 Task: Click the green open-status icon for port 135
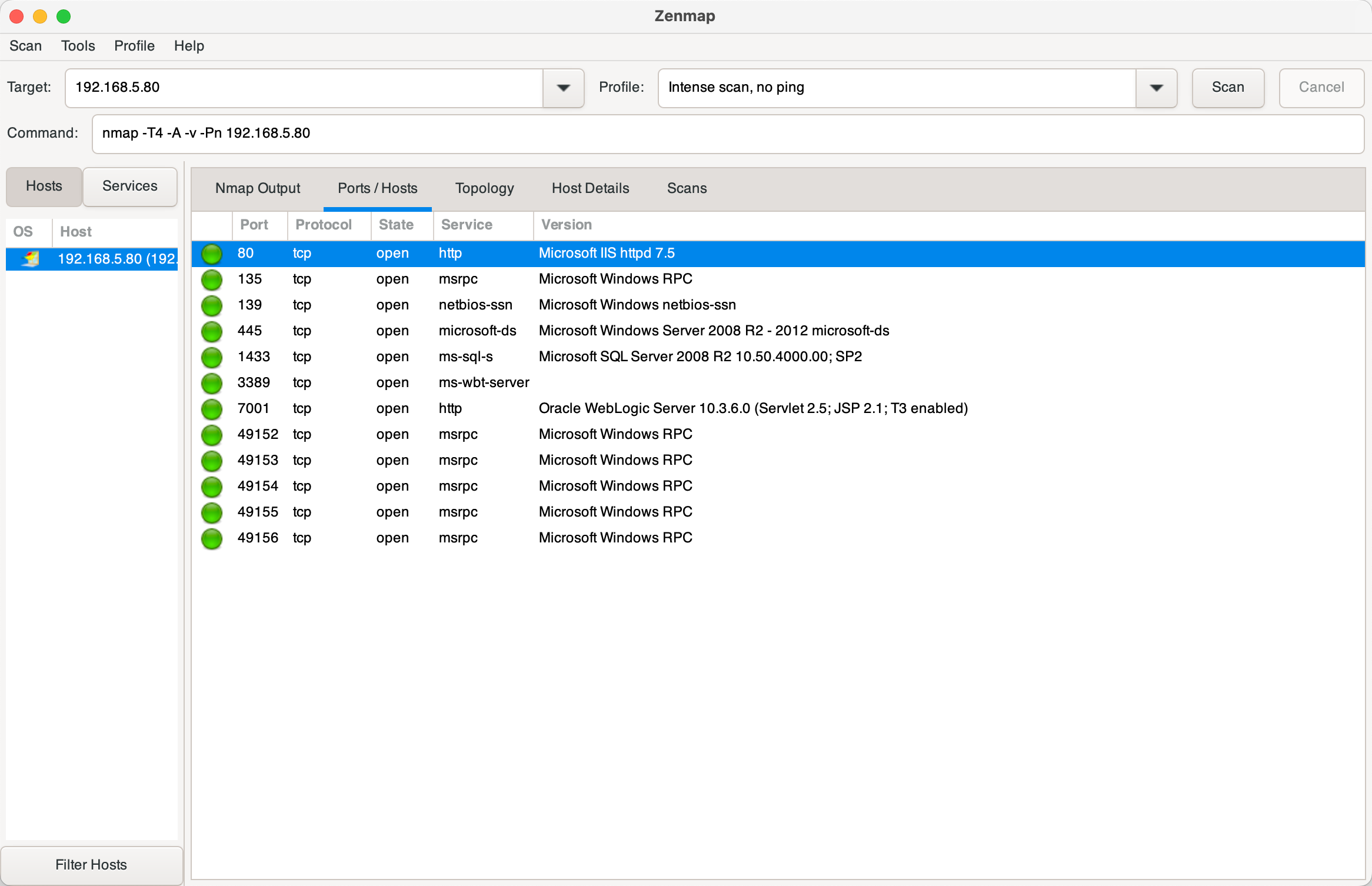[212, 279]
